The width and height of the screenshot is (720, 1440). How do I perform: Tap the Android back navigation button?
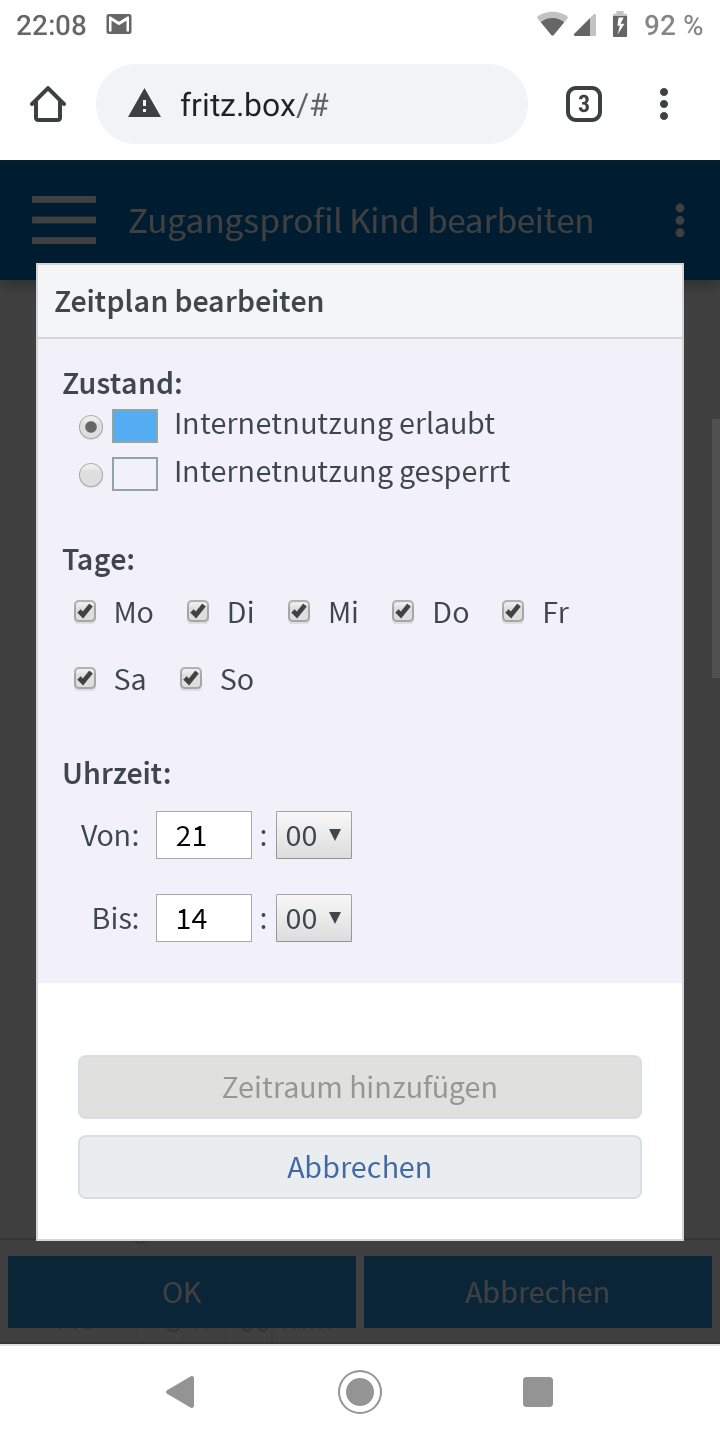[x=181, y=1392]
